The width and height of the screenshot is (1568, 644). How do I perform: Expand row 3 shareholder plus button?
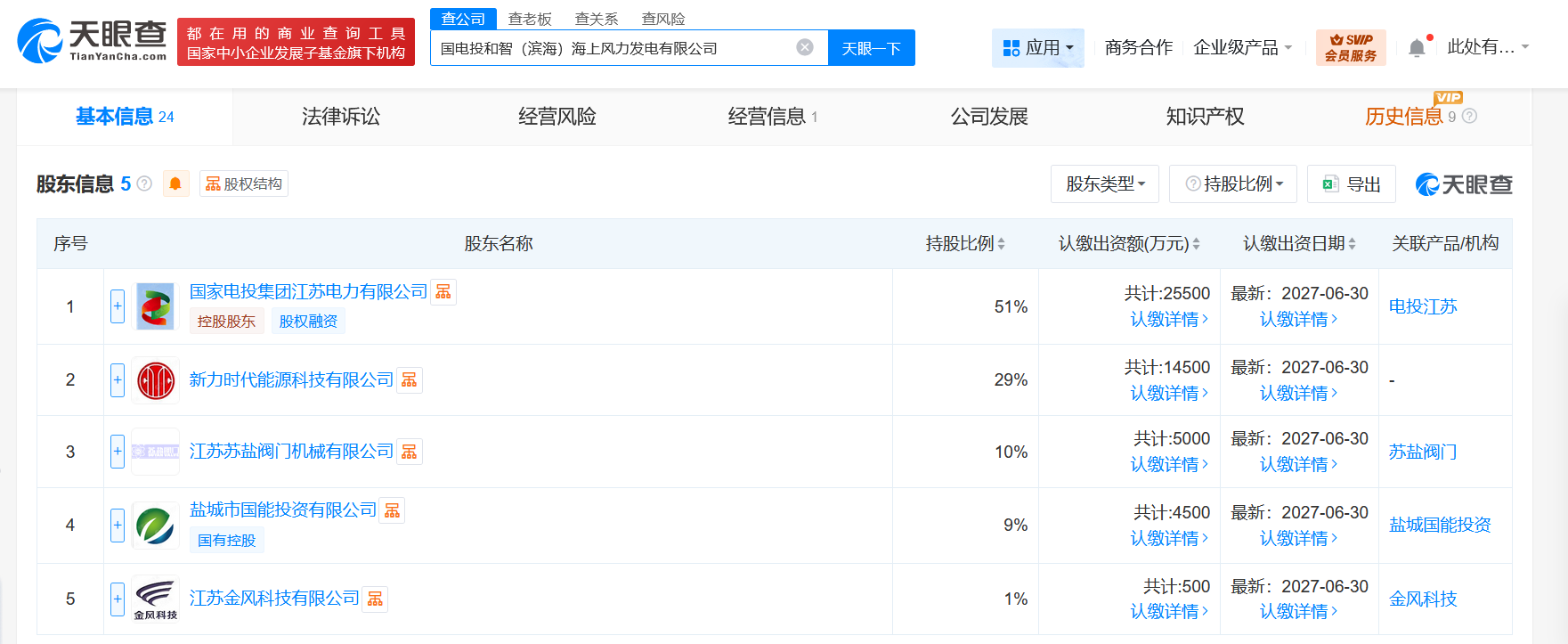pos(118,452)
